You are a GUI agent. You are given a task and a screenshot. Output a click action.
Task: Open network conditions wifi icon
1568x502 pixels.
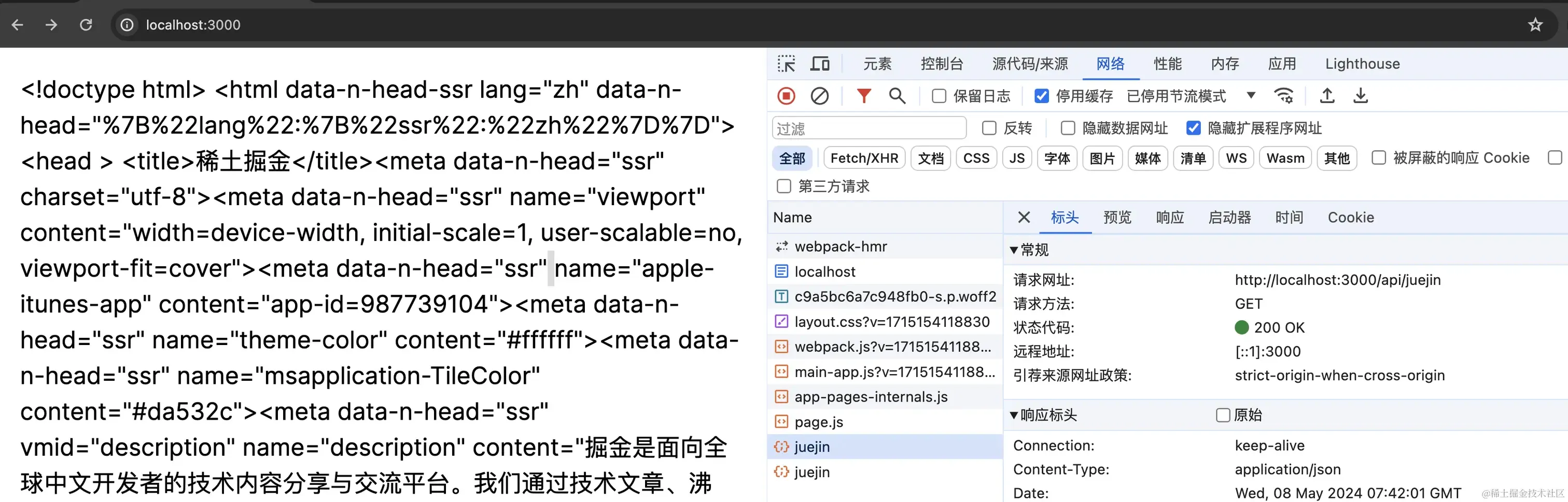(1284, 96)
